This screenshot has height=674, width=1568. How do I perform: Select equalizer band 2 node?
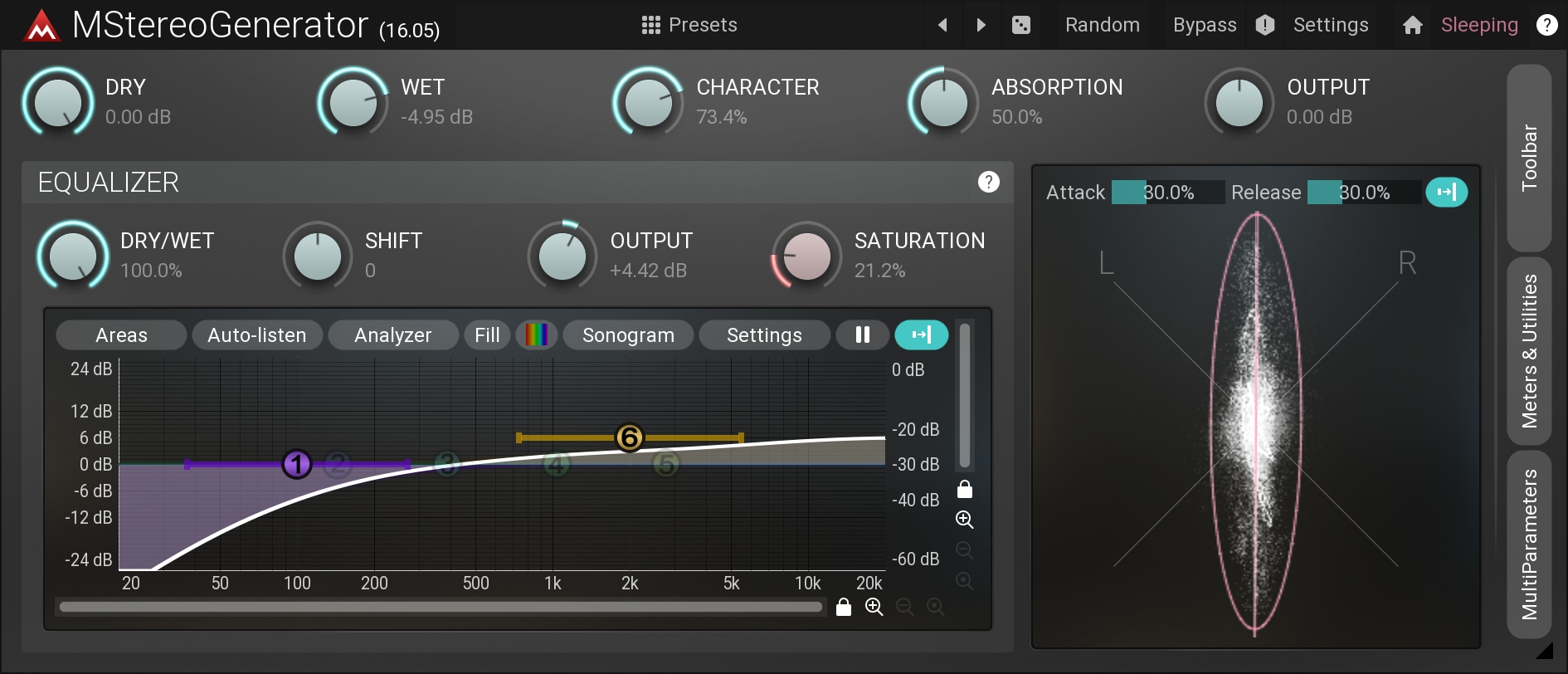[x=337, y=464]
